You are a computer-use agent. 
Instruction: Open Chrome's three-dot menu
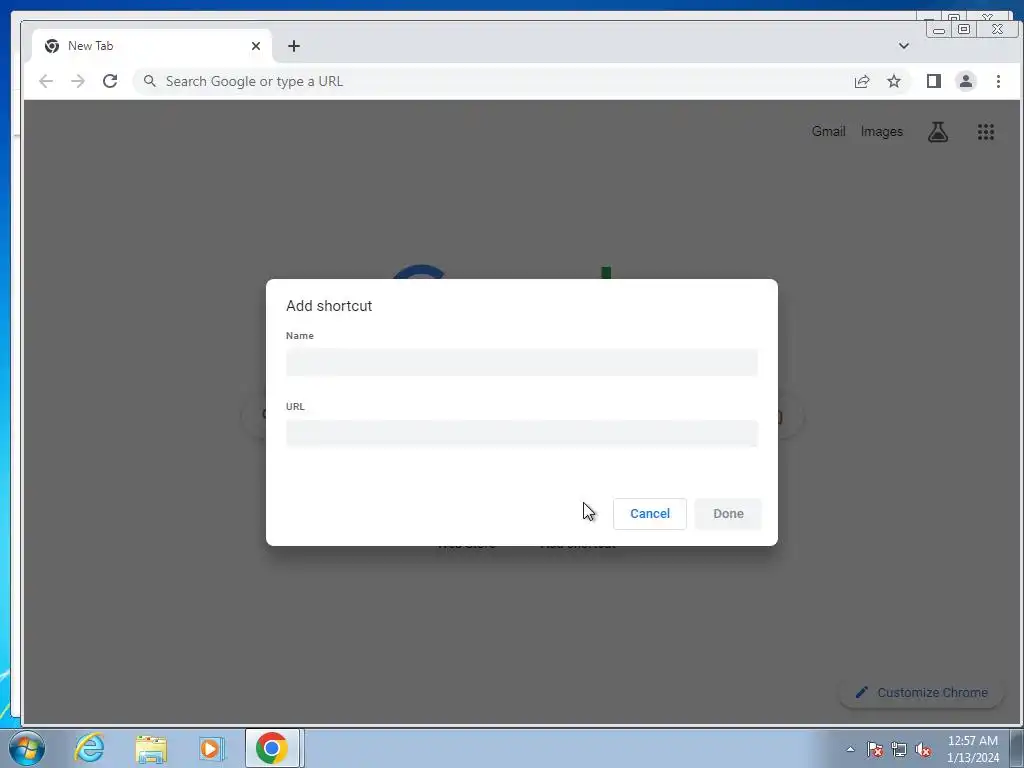(x=998, y=81)
